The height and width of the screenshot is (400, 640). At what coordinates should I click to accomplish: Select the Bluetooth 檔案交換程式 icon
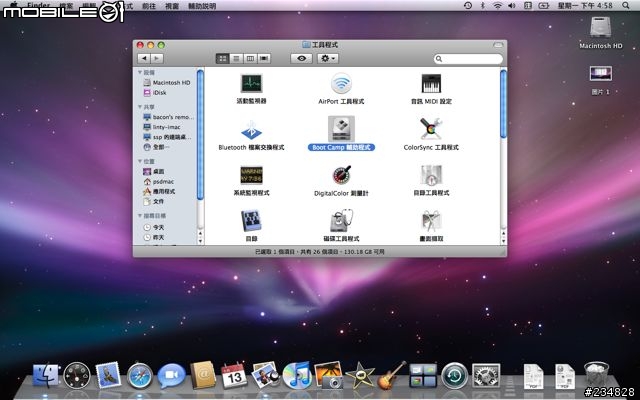251,130
